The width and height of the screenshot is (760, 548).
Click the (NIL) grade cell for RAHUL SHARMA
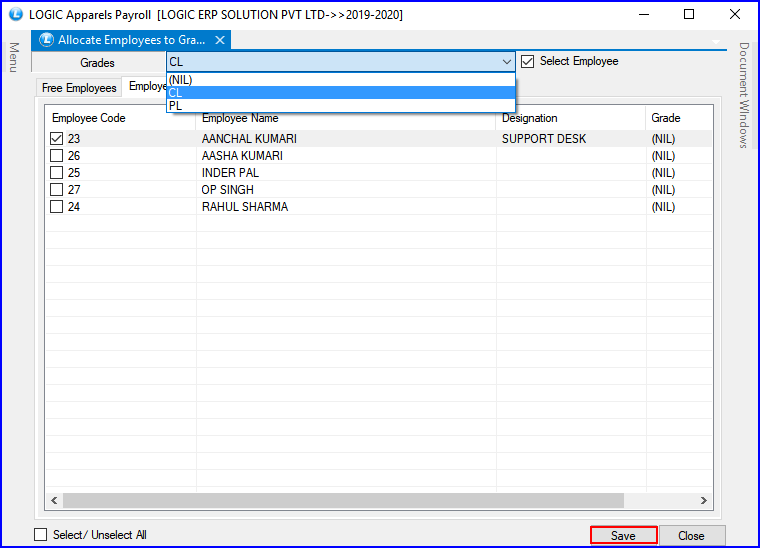pos(679,206)
